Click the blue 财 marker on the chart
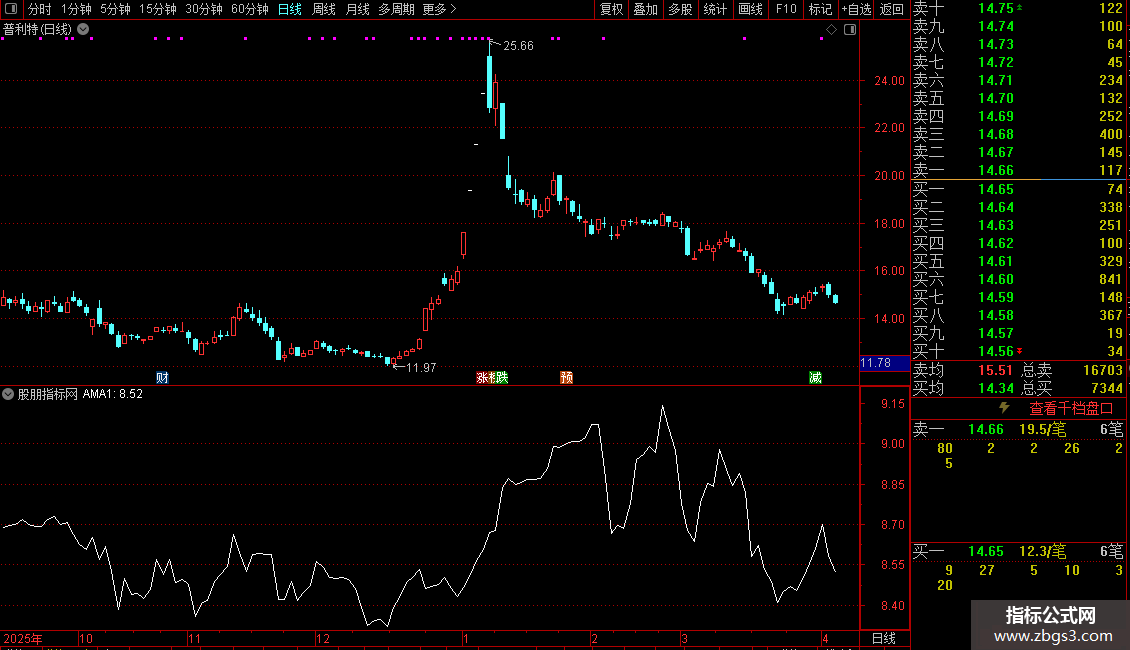1130x650 pixels. [162, 378]
